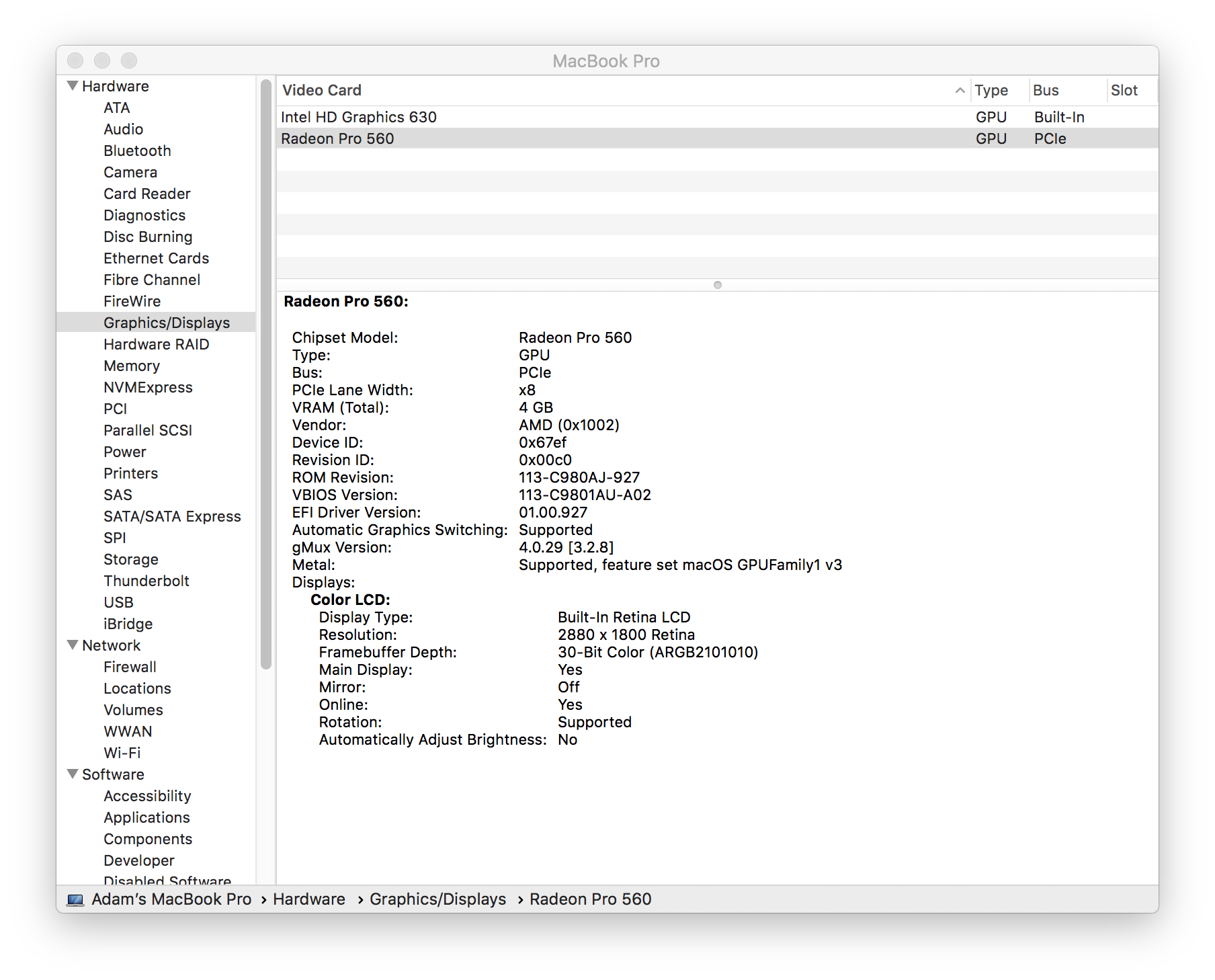This screenshot has width=1215, height=980.
Task: Click the Software category header
Action: [113, 774]
